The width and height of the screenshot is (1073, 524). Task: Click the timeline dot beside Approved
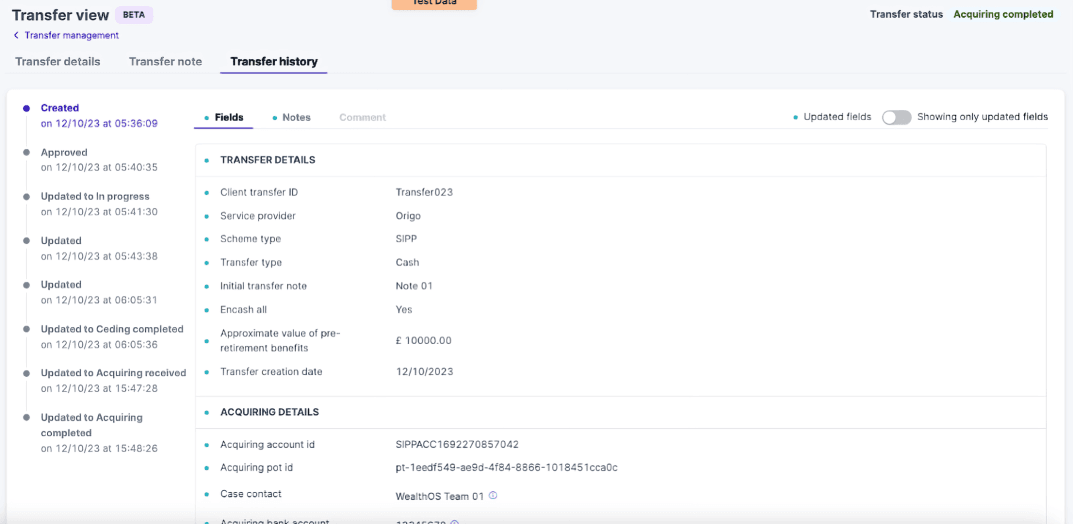[x=26, y=153]
